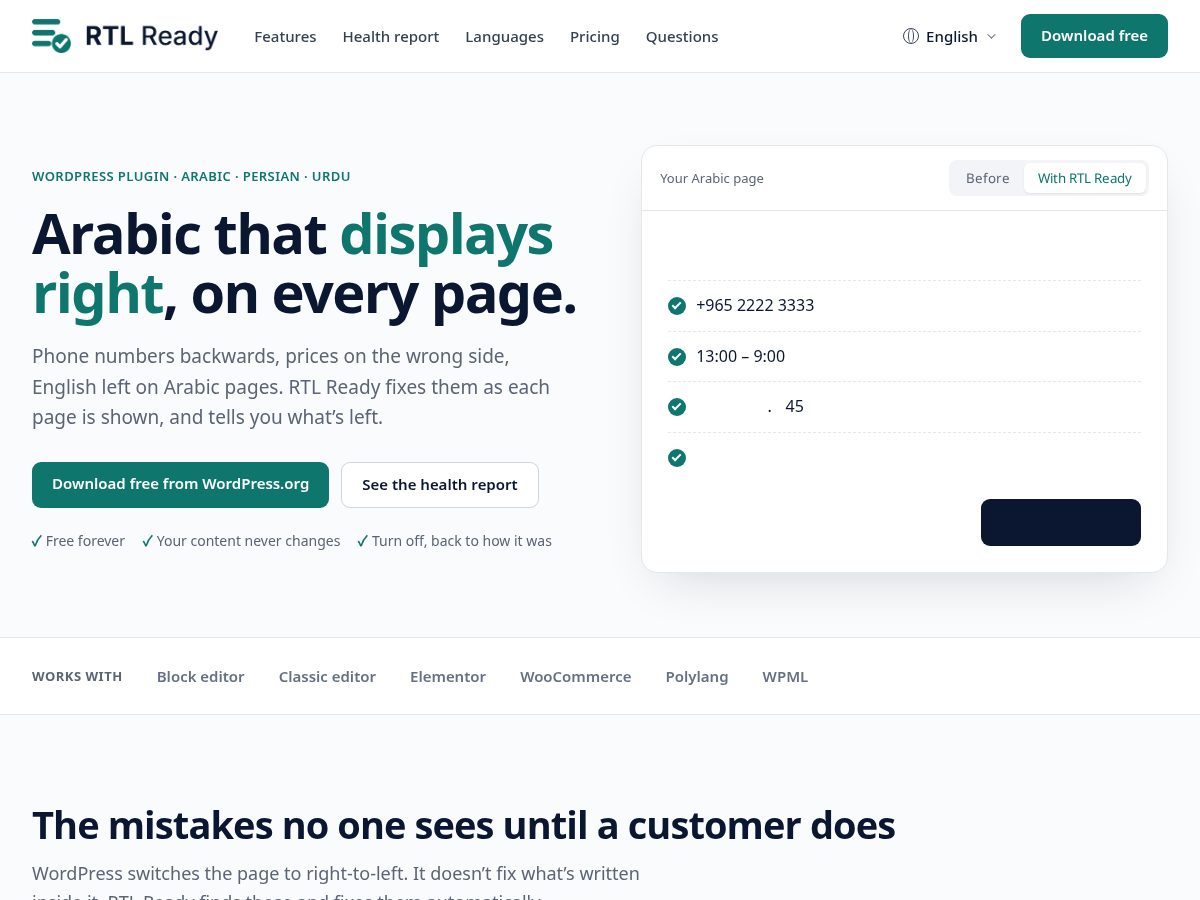Click the Elementor label
The height and width of the screenshot is (900, 1200).
tap(448, 677)
